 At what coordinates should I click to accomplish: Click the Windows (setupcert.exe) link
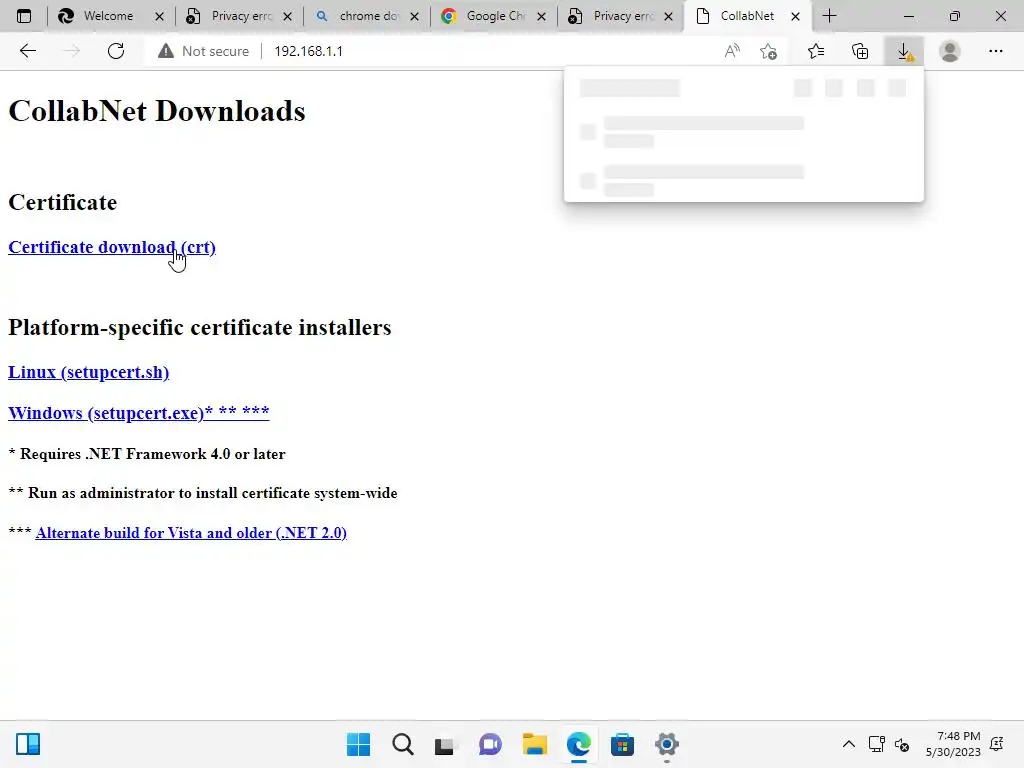click(x=138, y=413)
